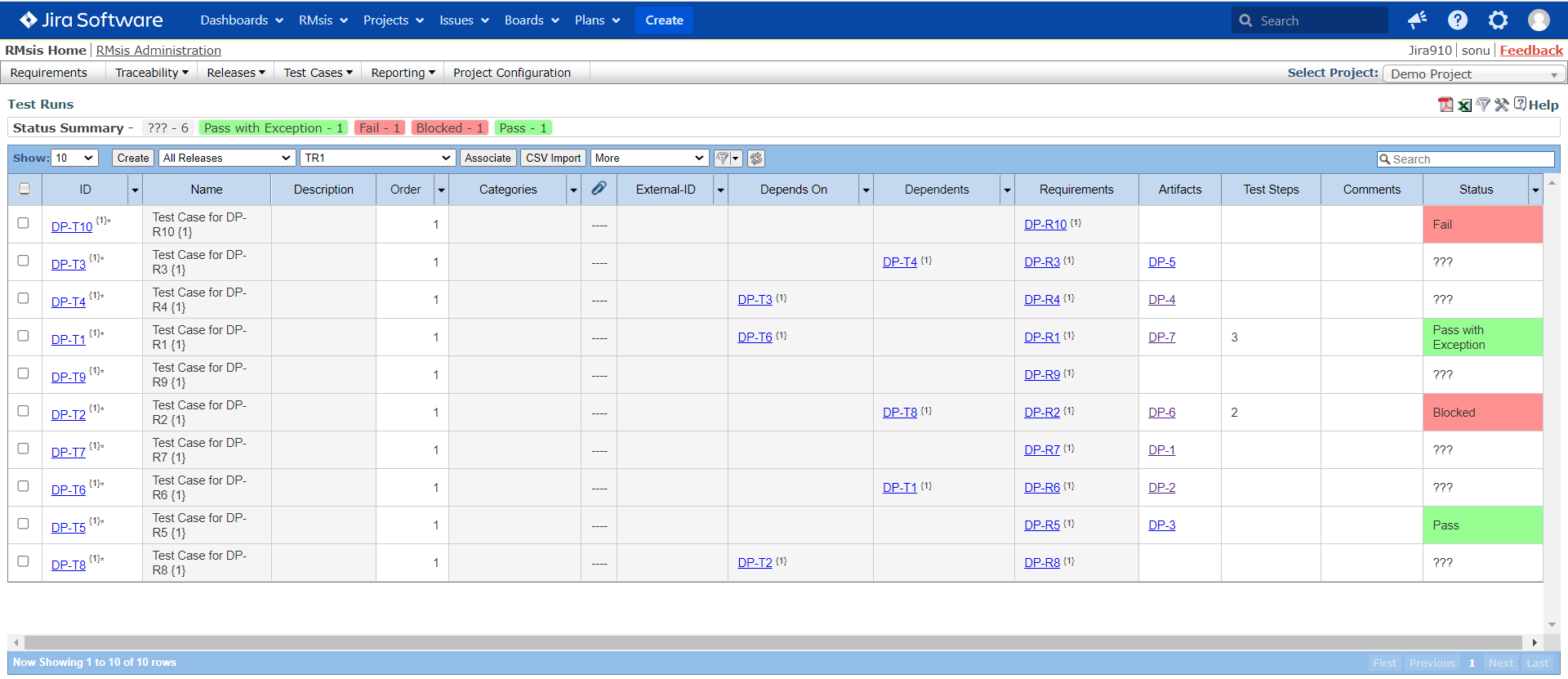The width and height of the screenshot is (1568, 679).
Task: Click the magnifier icon in the table search
Action: pyautogui.click(x=1384, y=159)
